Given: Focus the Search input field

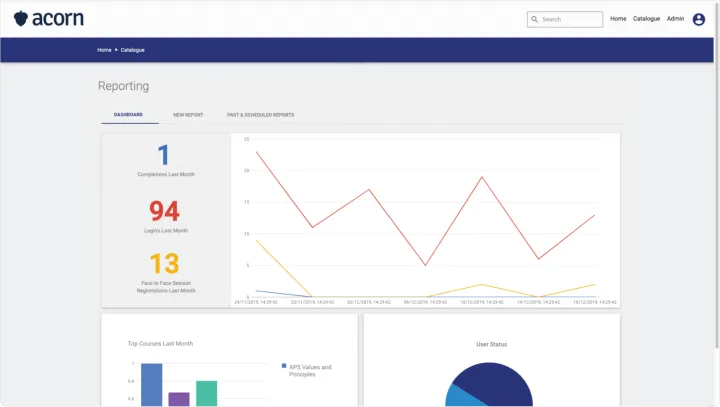Looking at the screenshot, I should [x=565, y=19].
